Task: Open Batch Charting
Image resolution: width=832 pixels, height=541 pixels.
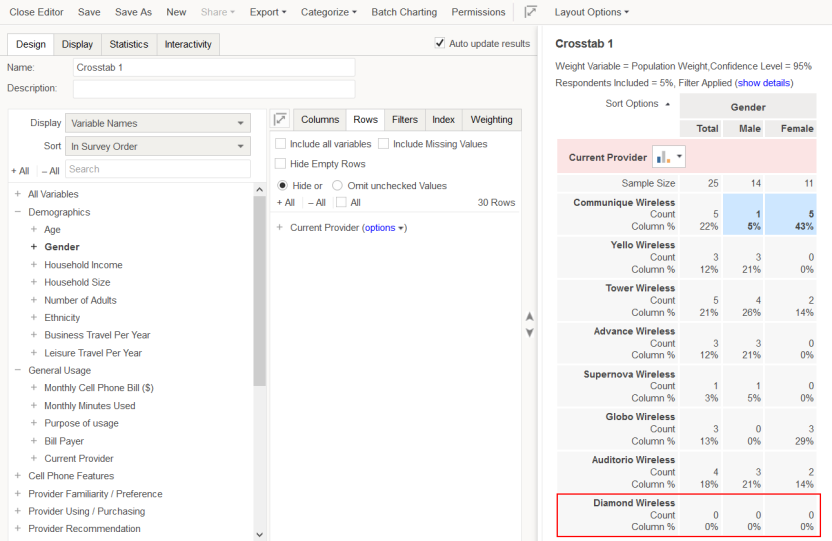Action: pyautogui.click(x=404, y=12)
